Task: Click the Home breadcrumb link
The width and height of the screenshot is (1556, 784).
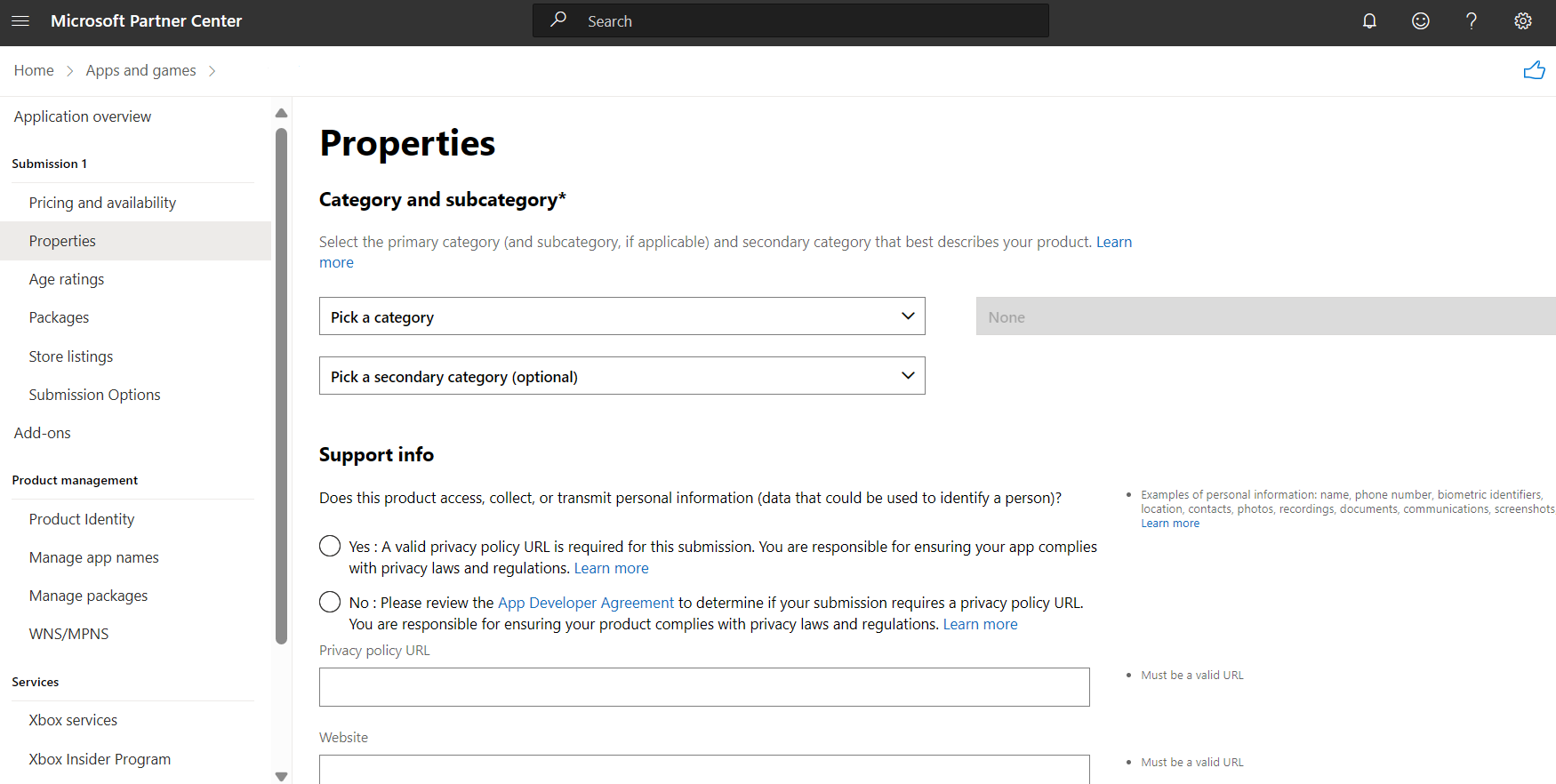Action: pos(34,70)
